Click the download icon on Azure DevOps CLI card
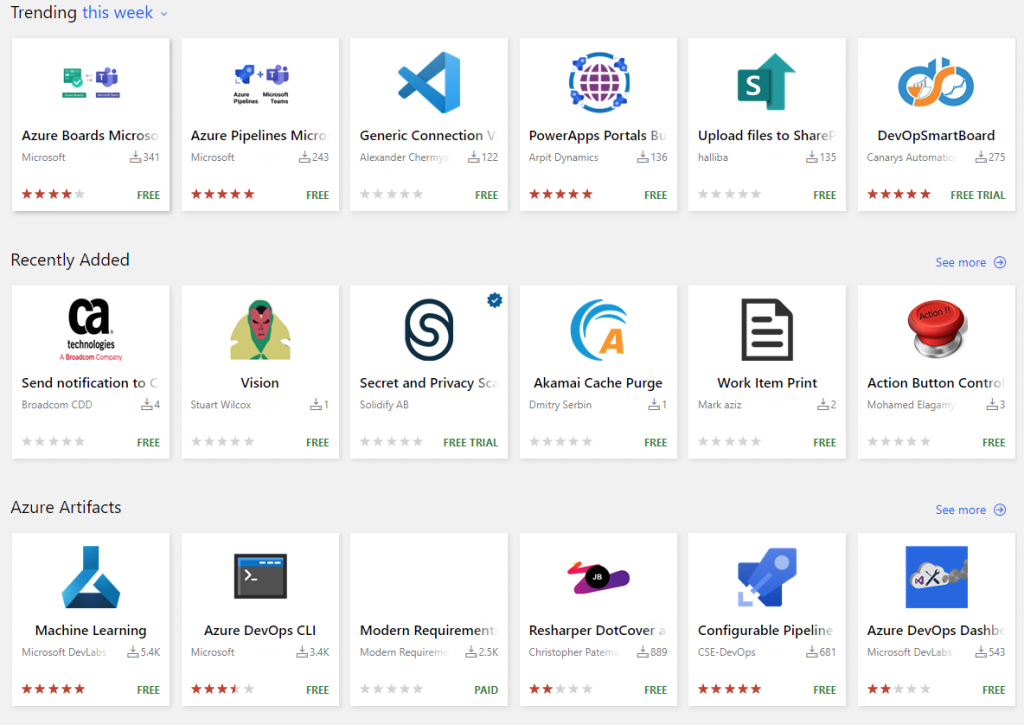 tap(302, 652)
